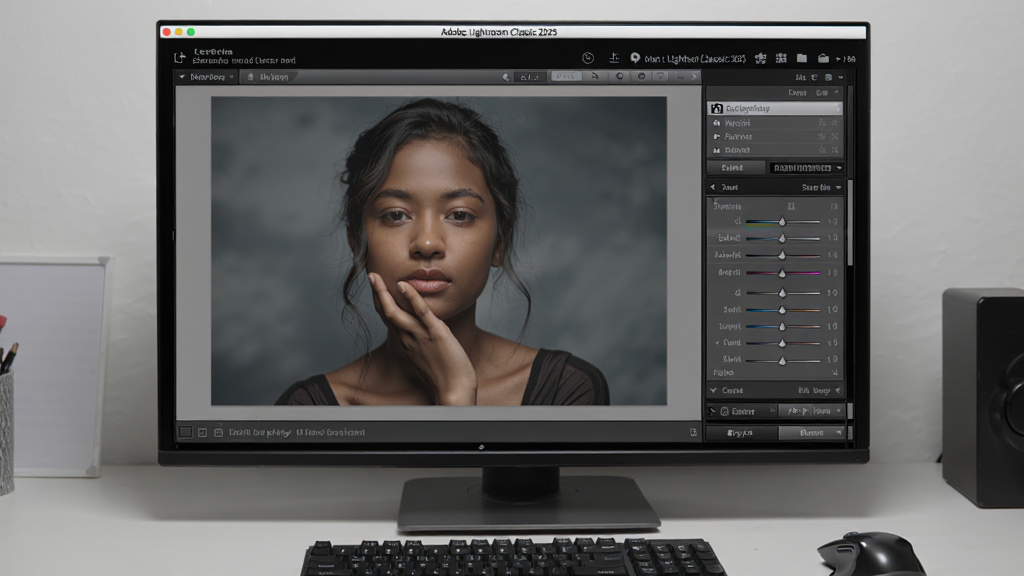Click the right arrow at the header's far end

click(839, 59)
